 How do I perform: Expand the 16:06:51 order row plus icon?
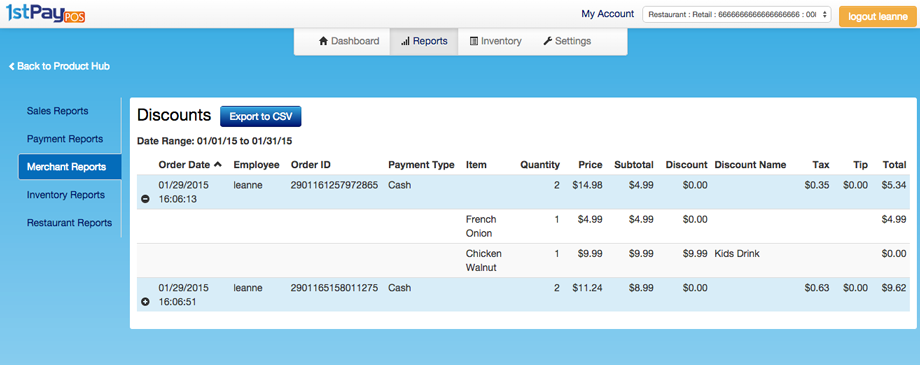146,302
